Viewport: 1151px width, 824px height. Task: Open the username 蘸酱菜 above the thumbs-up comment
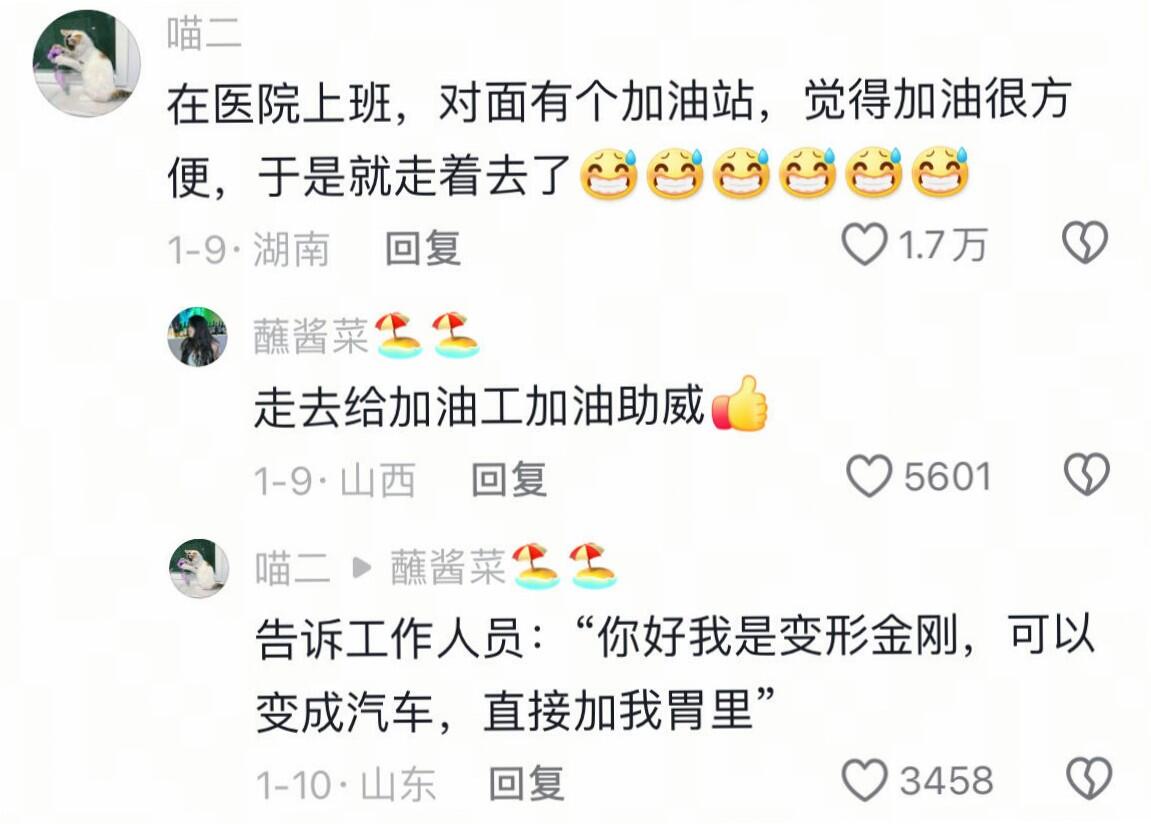tap(311, 337)
